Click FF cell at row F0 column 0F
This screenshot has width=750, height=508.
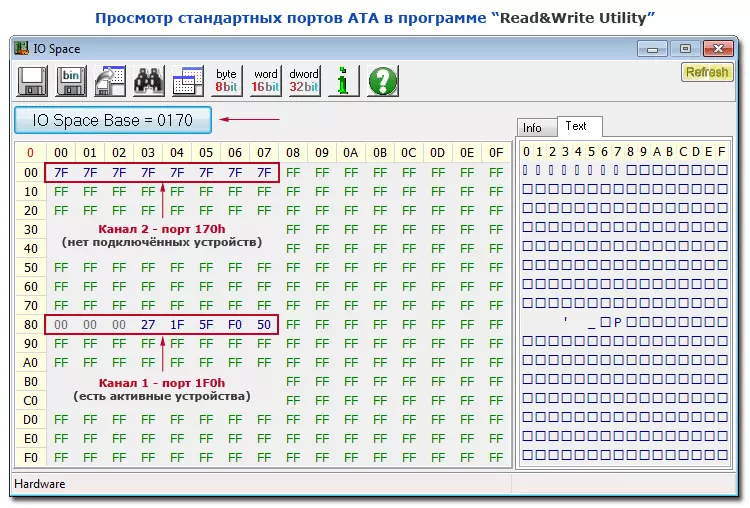point(496,458)
